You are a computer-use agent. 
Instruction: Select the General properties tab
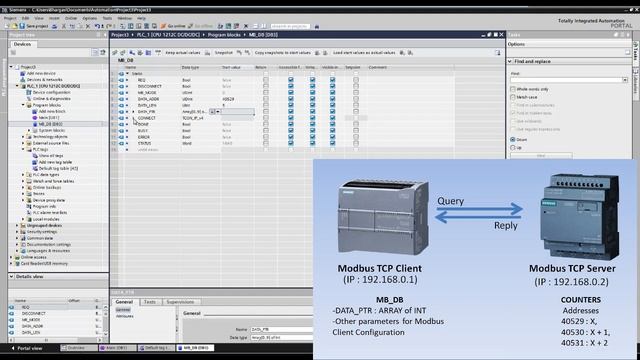tap(124, 302)
